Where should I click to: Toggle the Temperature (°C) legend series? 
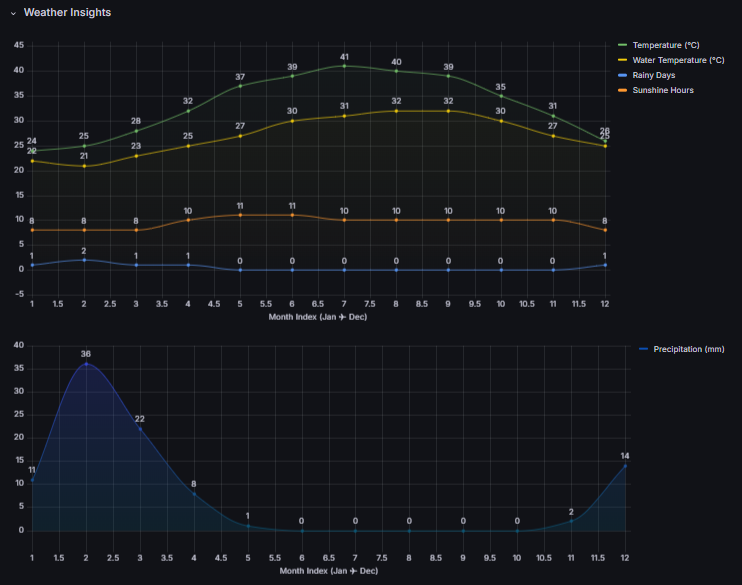[665, 45]
